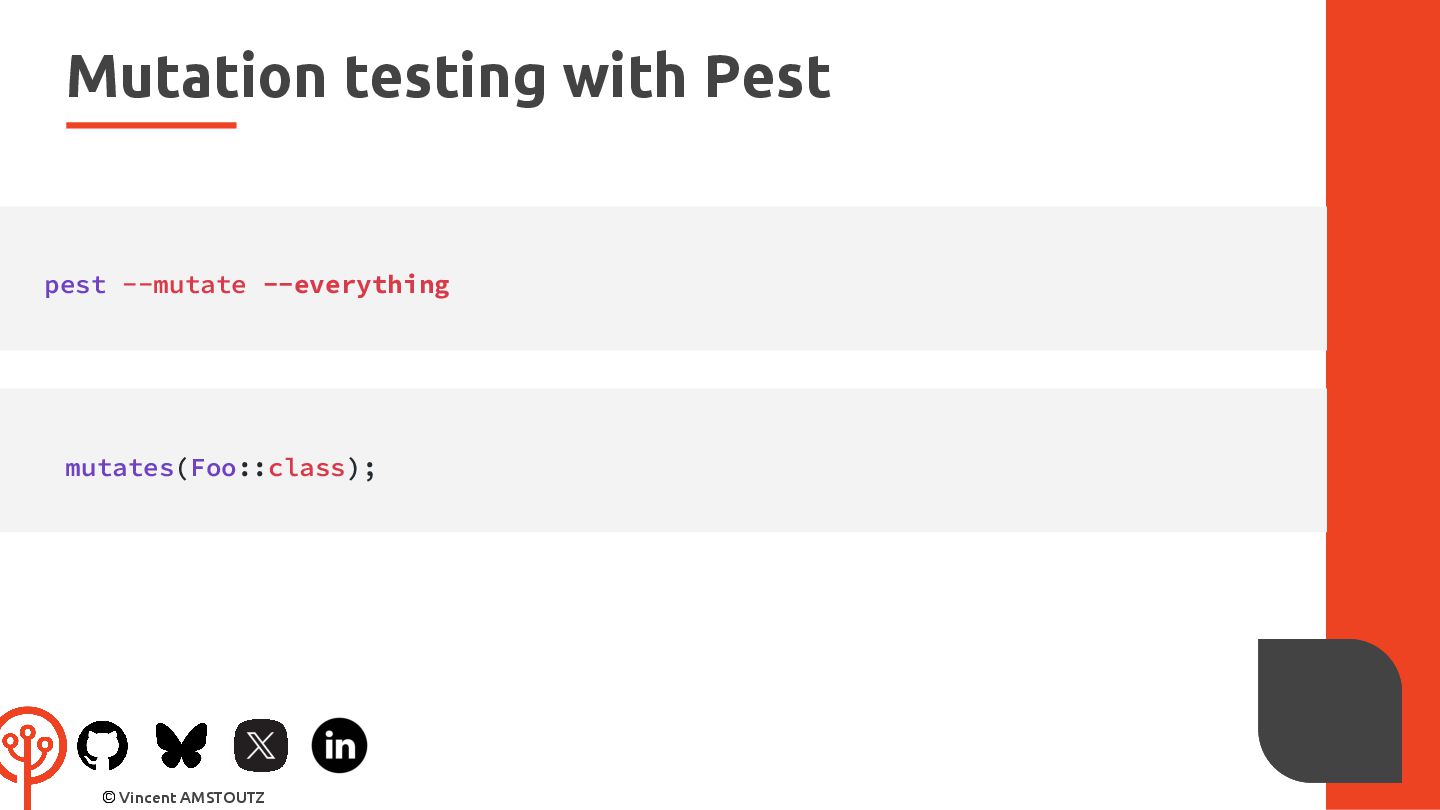The height and width of the screenshot is (810, 1440).
Task: Click the GitHub octocat icon
Action: pyautogui.click(x=103, y=746)
